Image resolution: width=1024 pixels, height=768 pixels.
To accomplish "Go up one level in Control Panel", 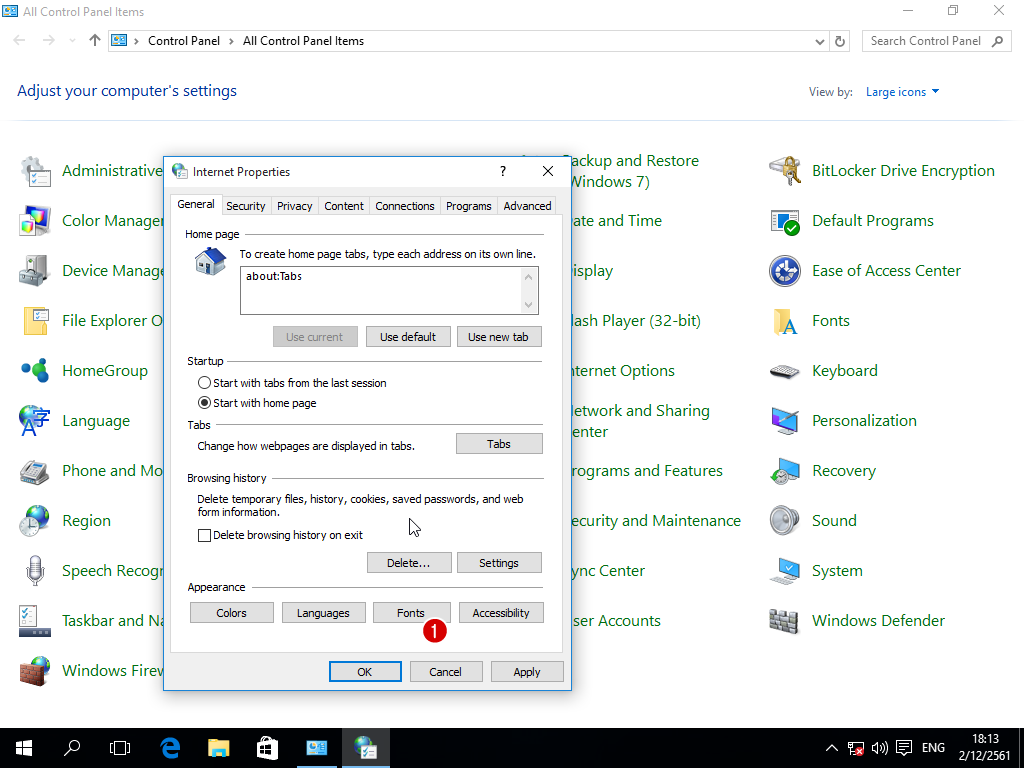I will 95,40.
